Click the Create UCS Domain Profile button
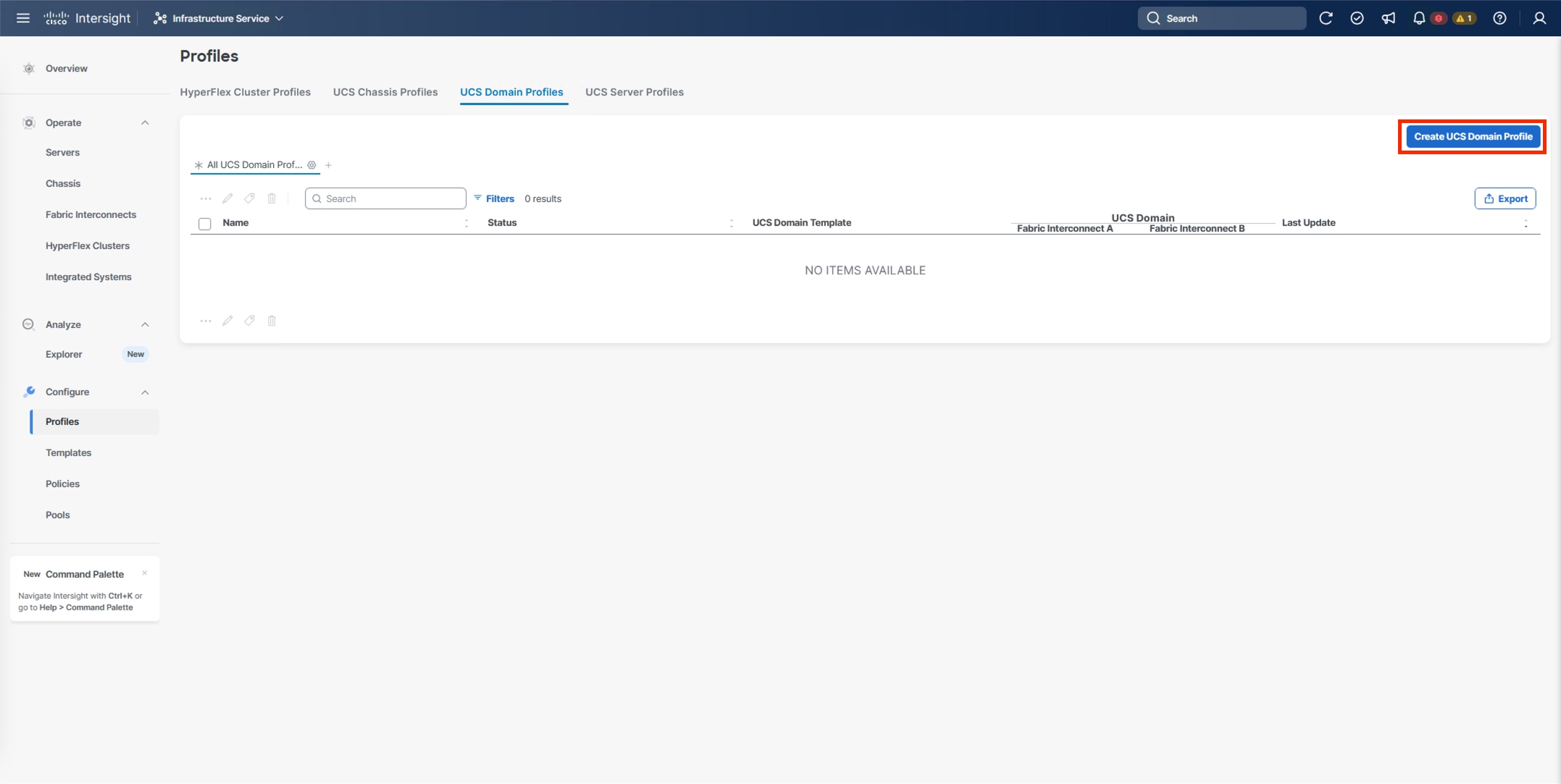 pos(1472,136)
